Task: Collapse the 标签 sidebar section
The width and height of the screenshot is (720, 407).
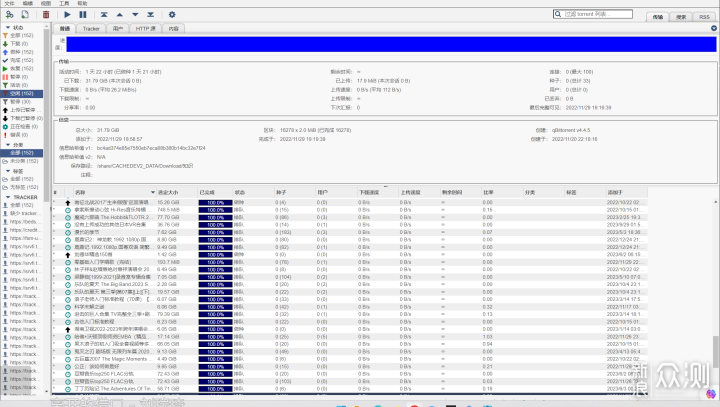Action: click(8, 171)
